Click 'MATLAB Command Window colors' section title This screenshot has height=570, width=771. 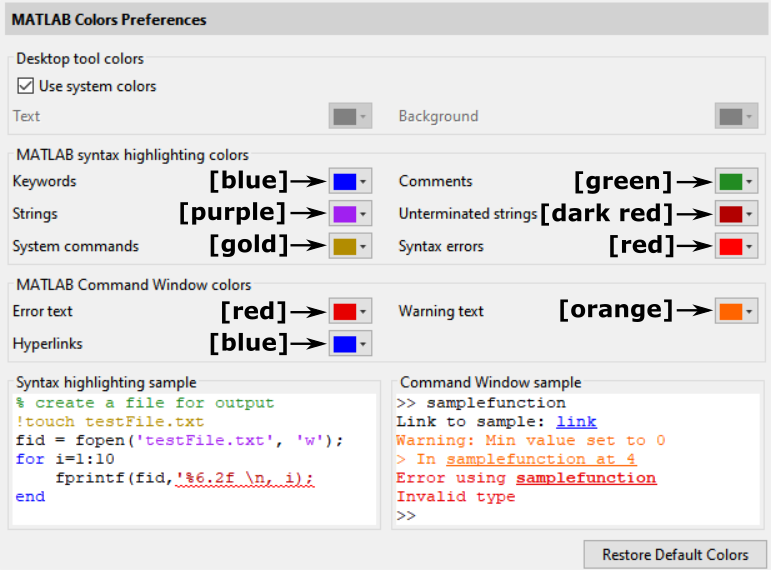[x=133, y=285]
